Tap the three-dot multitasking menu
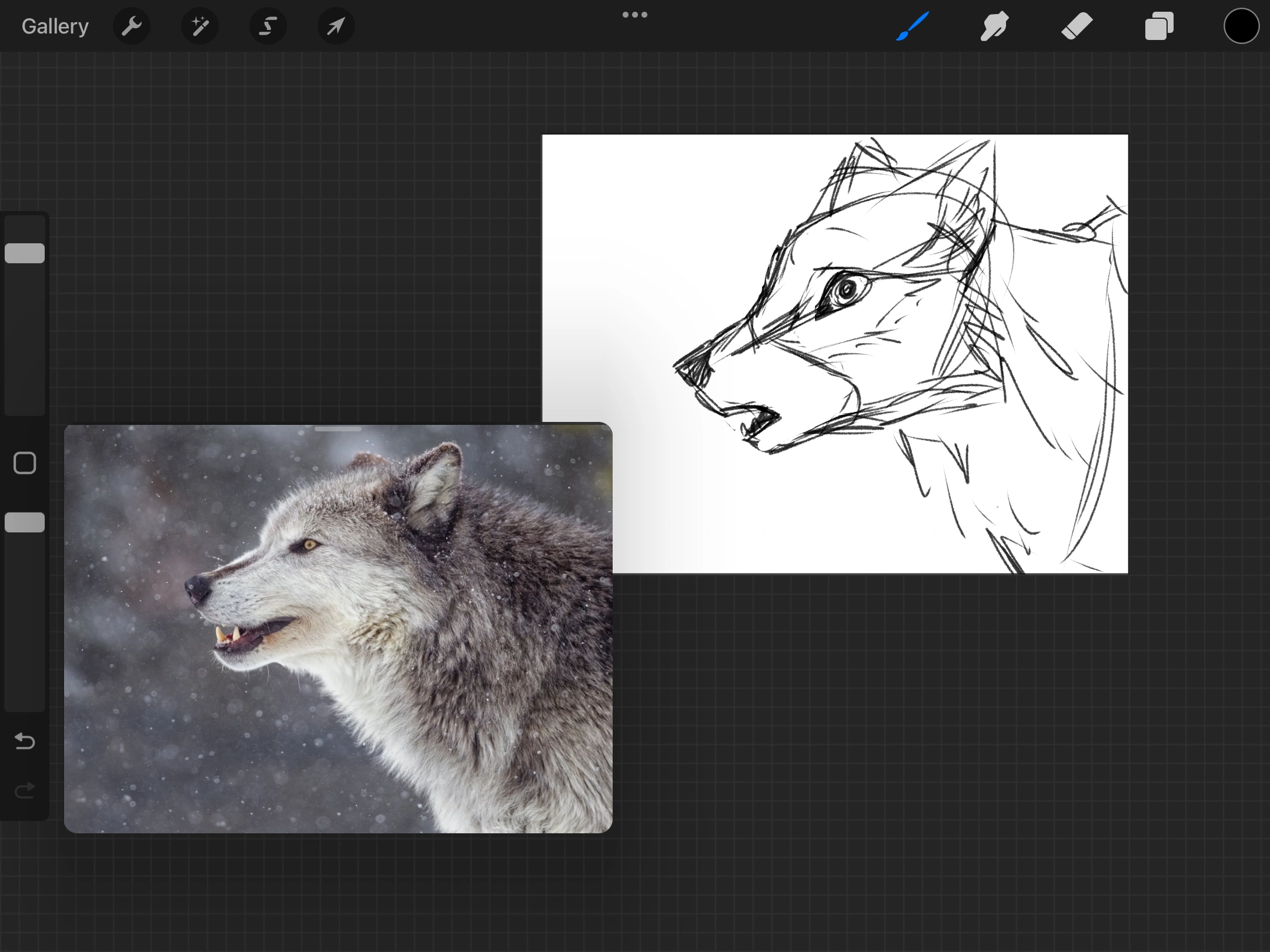 [635, 15]
